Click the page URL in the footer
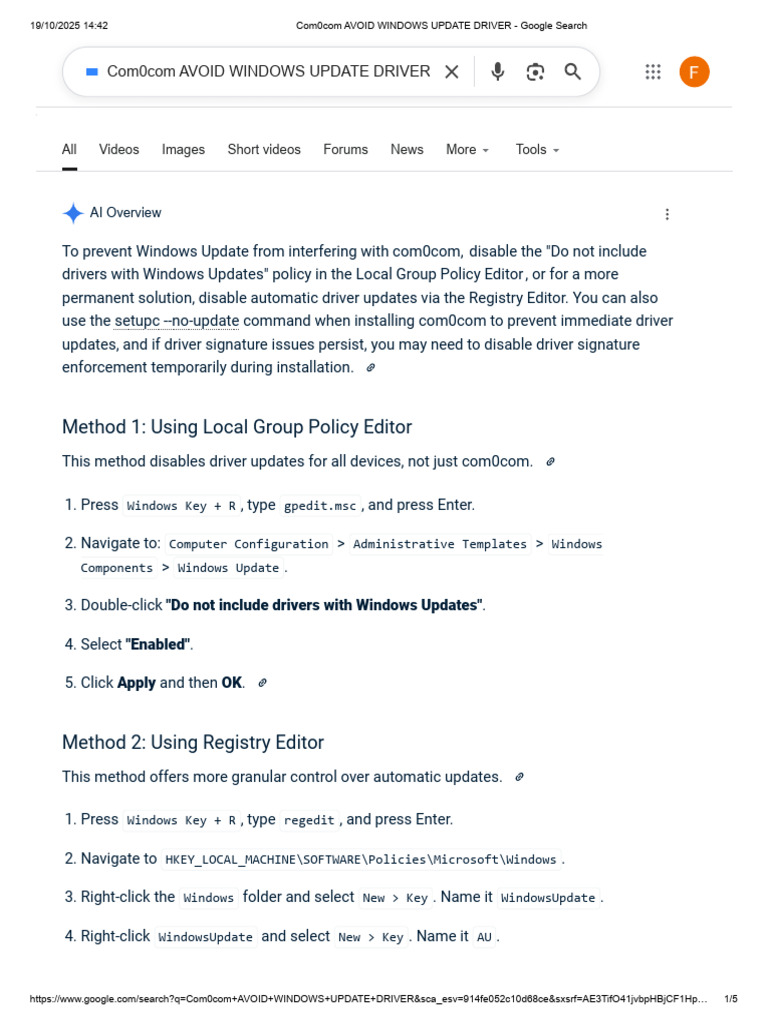Image resolution: width=768 pixels, height=1024 pixels. point(368,999)
